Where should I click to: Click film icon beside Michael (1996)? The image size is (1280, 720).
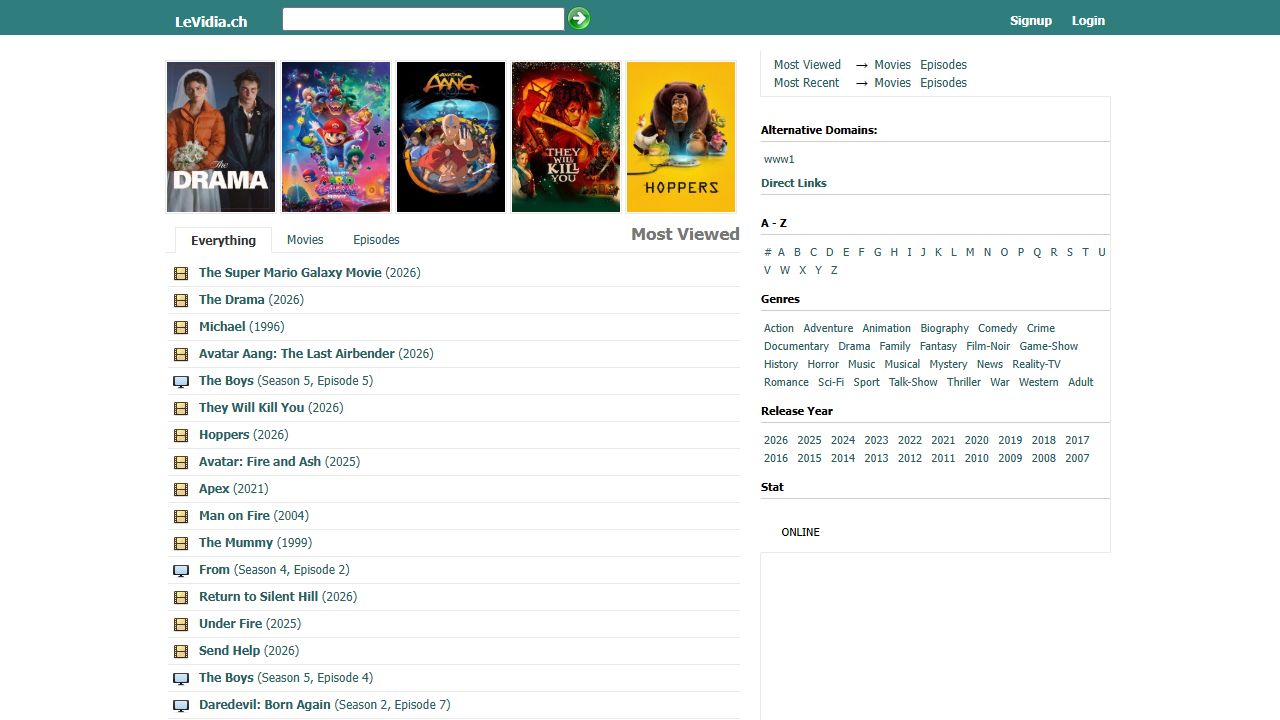[181, 327]
